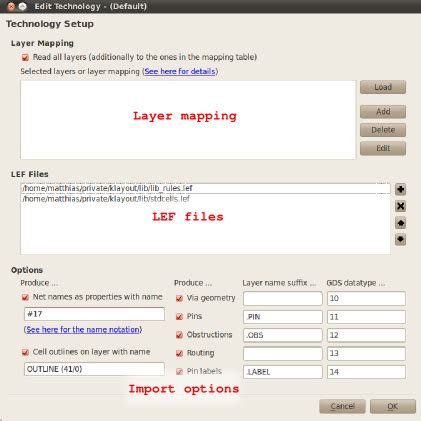Viewport: 421px width, 421px height.
Task: Move selected LEF file down
Action: (400, 239)
